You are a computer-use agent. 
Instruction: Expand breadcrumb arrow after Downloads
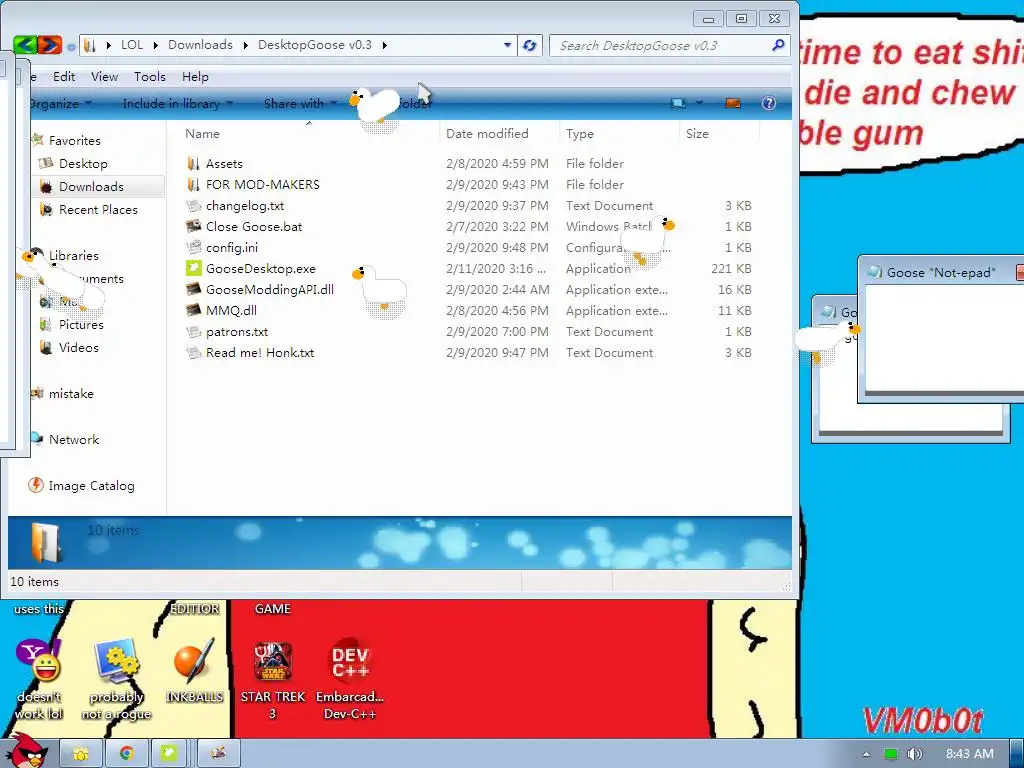pos(246,45)
